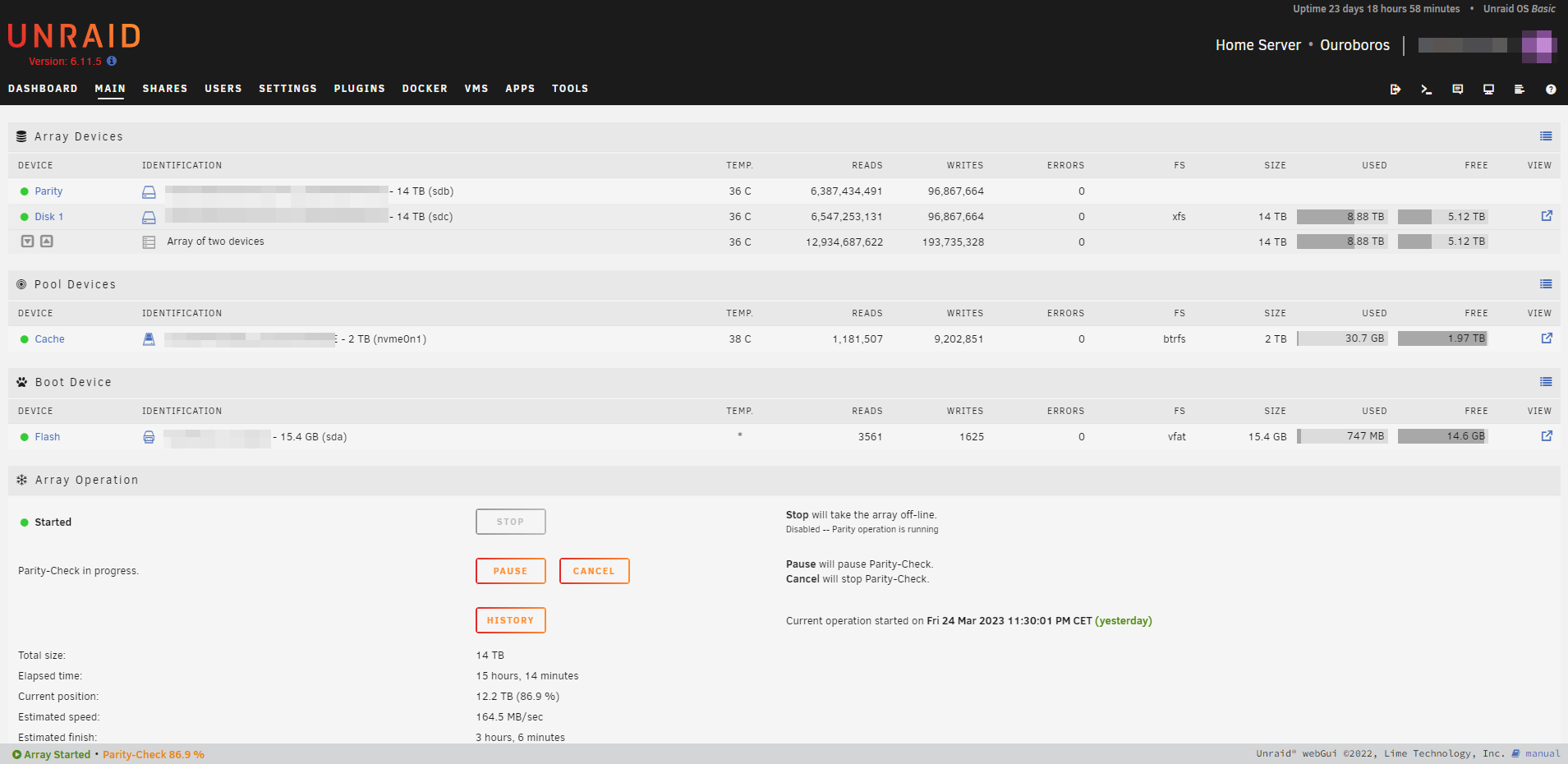
Task: Click the Parity reads value 6,387,434,491
Action: click(846, 191)
